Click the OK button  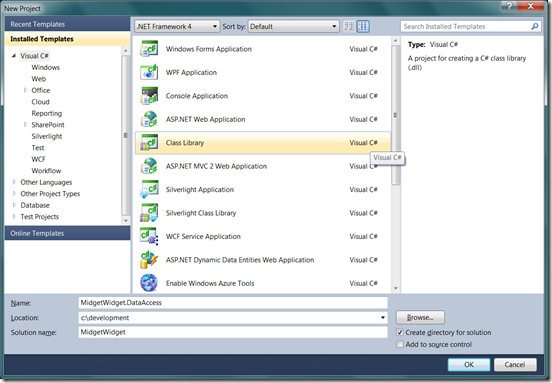[469, 365]
